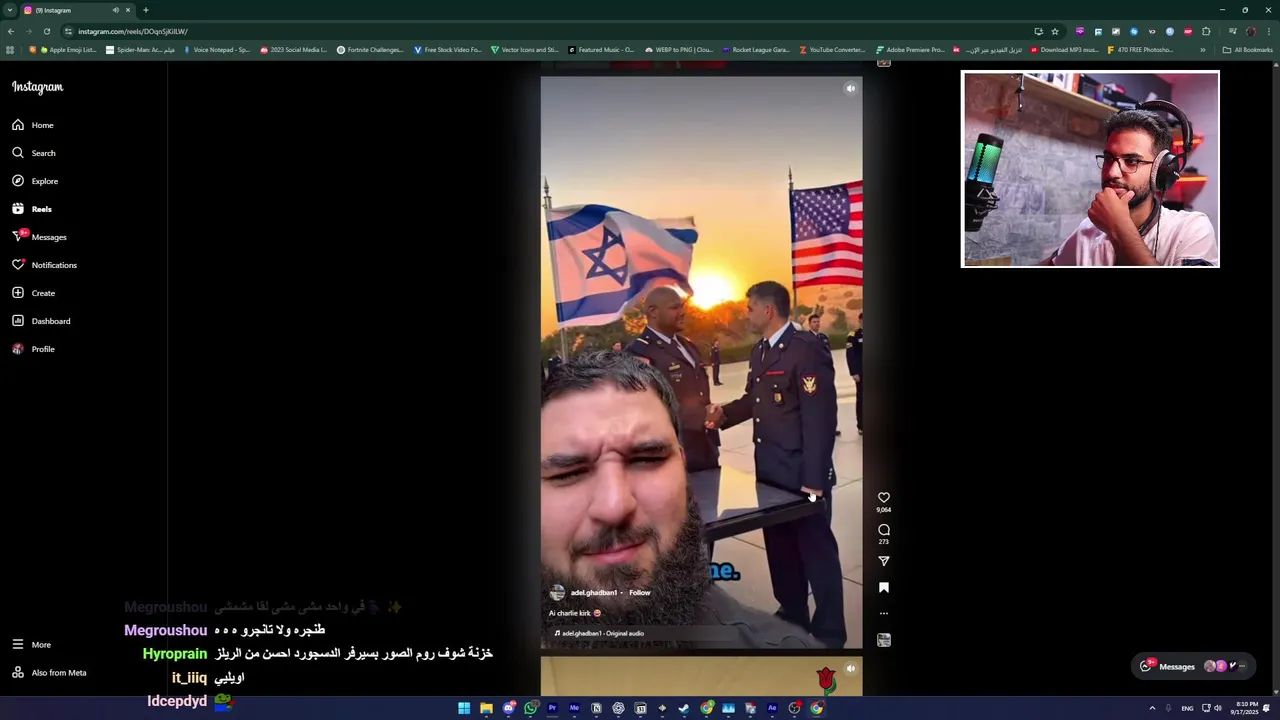This screenshot has height=720, width=1280.
Task: Open Steam from taskbar
Action: [x=684, y=708]
